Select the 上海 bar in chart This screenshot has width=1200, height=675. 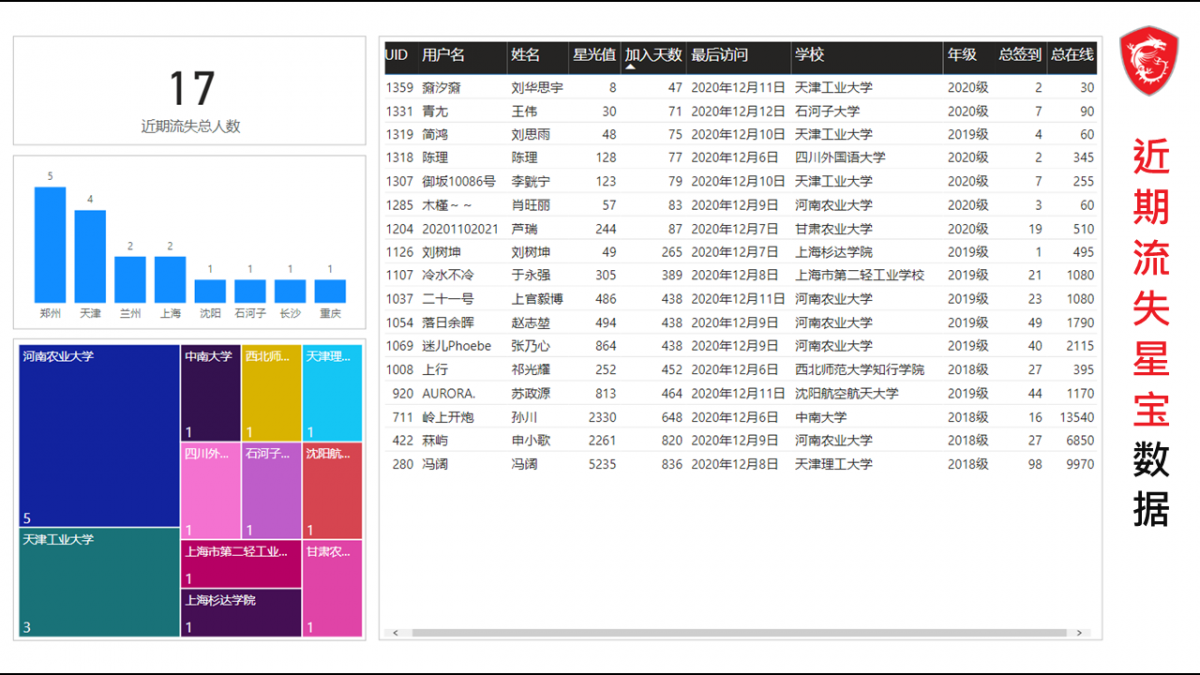pos(170,280)
